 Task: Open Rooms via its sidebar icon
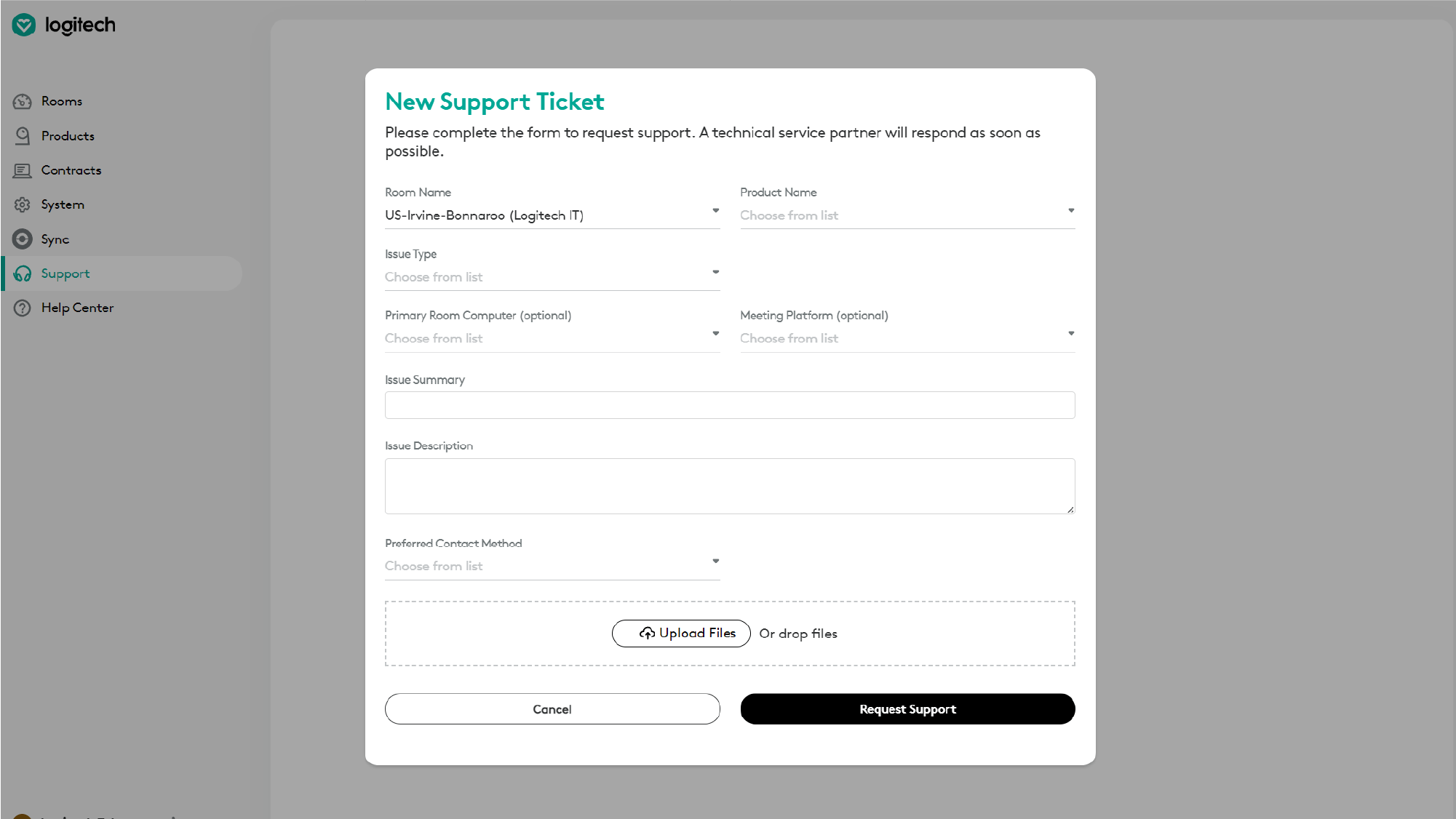tap(23, 102)
